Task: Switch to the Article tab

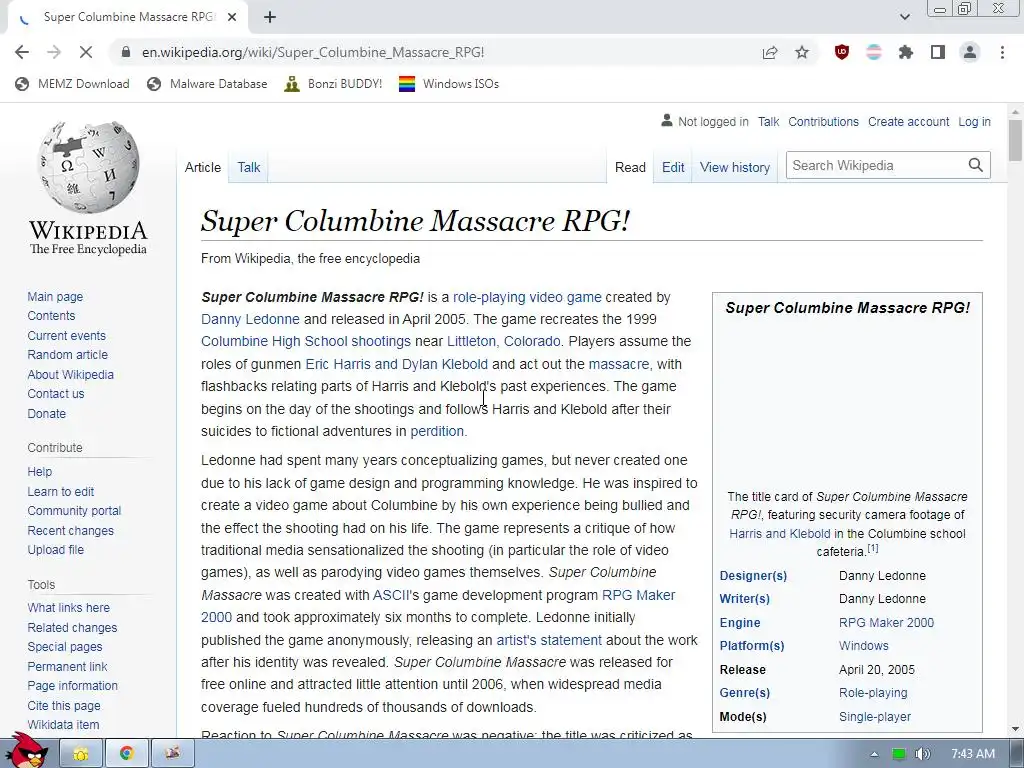Action: coord(202,167)
